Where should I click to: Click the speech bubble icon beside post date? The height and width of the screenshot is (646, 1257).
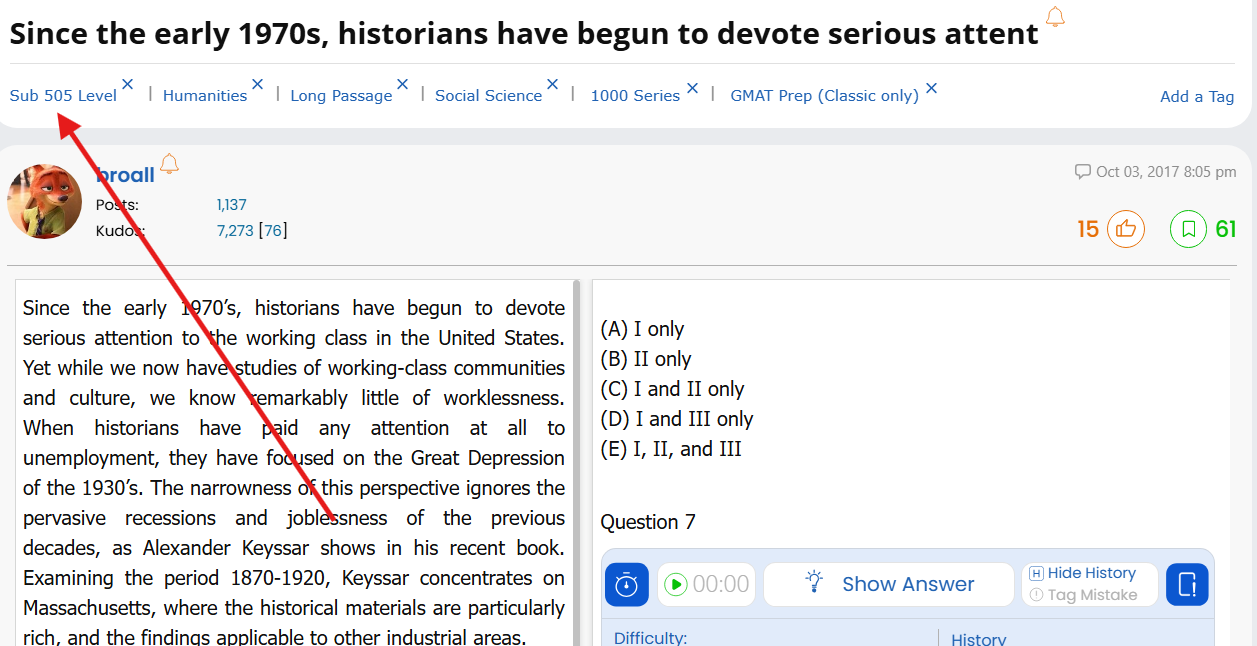point(1082,171)
